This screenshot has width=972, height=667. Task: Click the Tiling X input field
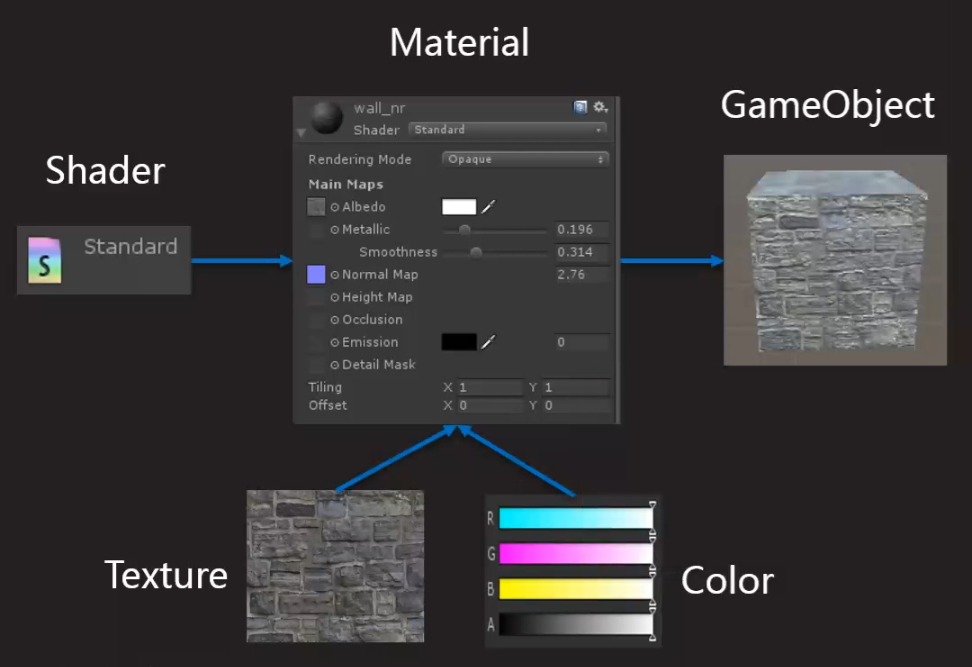point(490,387)
